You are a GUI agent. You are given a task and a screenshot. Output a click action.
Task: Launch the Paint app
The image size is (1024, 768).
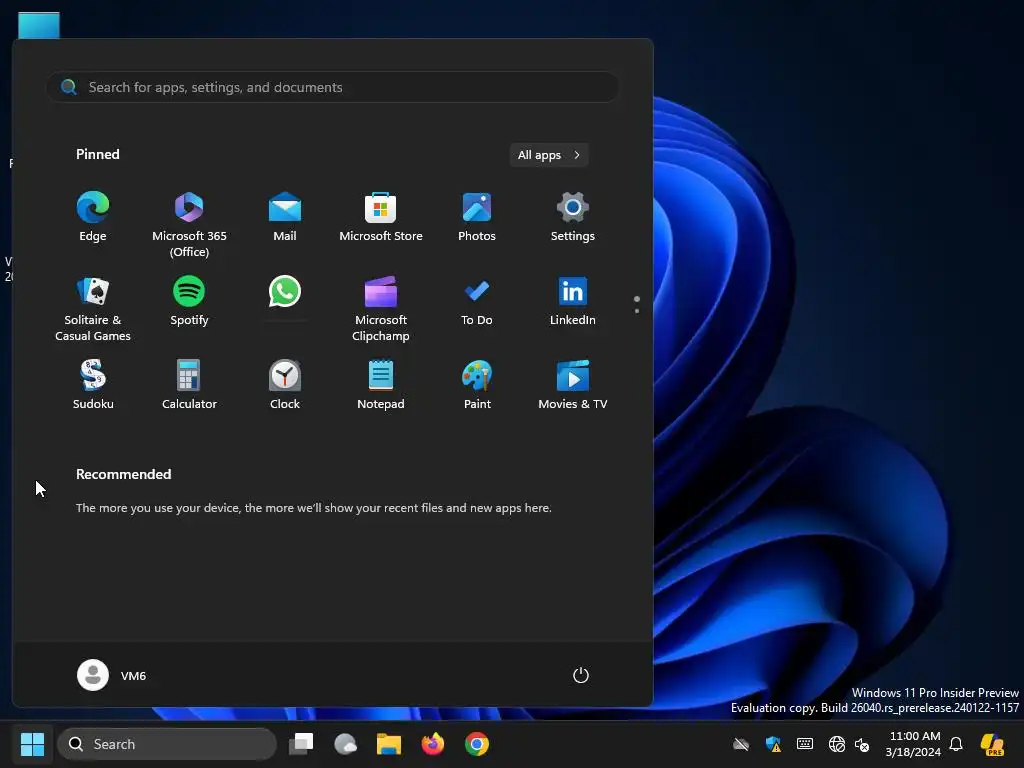pos(477,385)
